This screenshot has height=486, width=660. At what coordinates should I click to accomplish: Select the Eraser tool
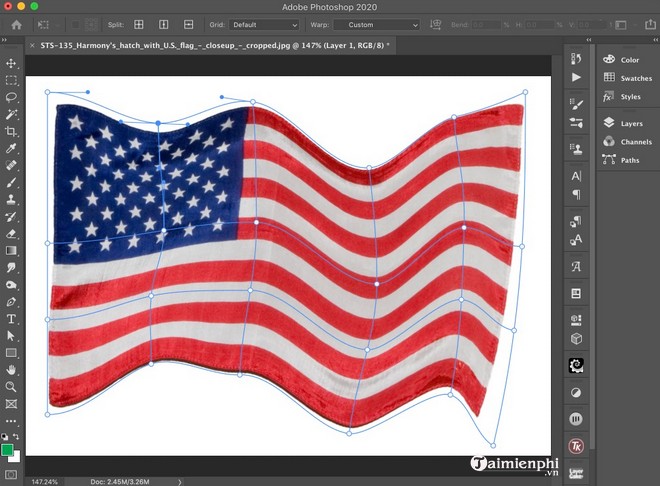coord(11,234)
